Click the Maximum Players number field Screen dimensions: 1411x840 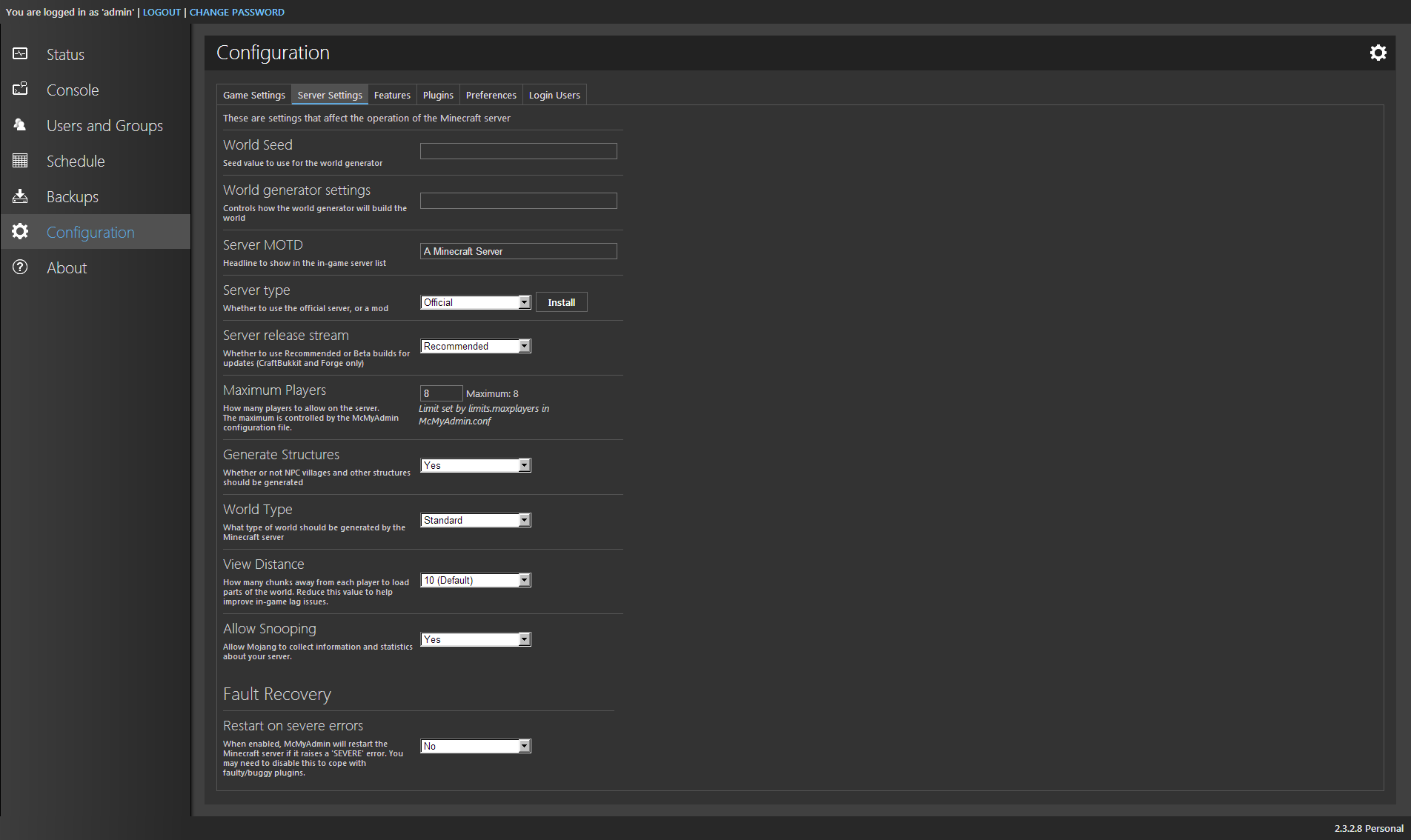click(x=442, y=393)
